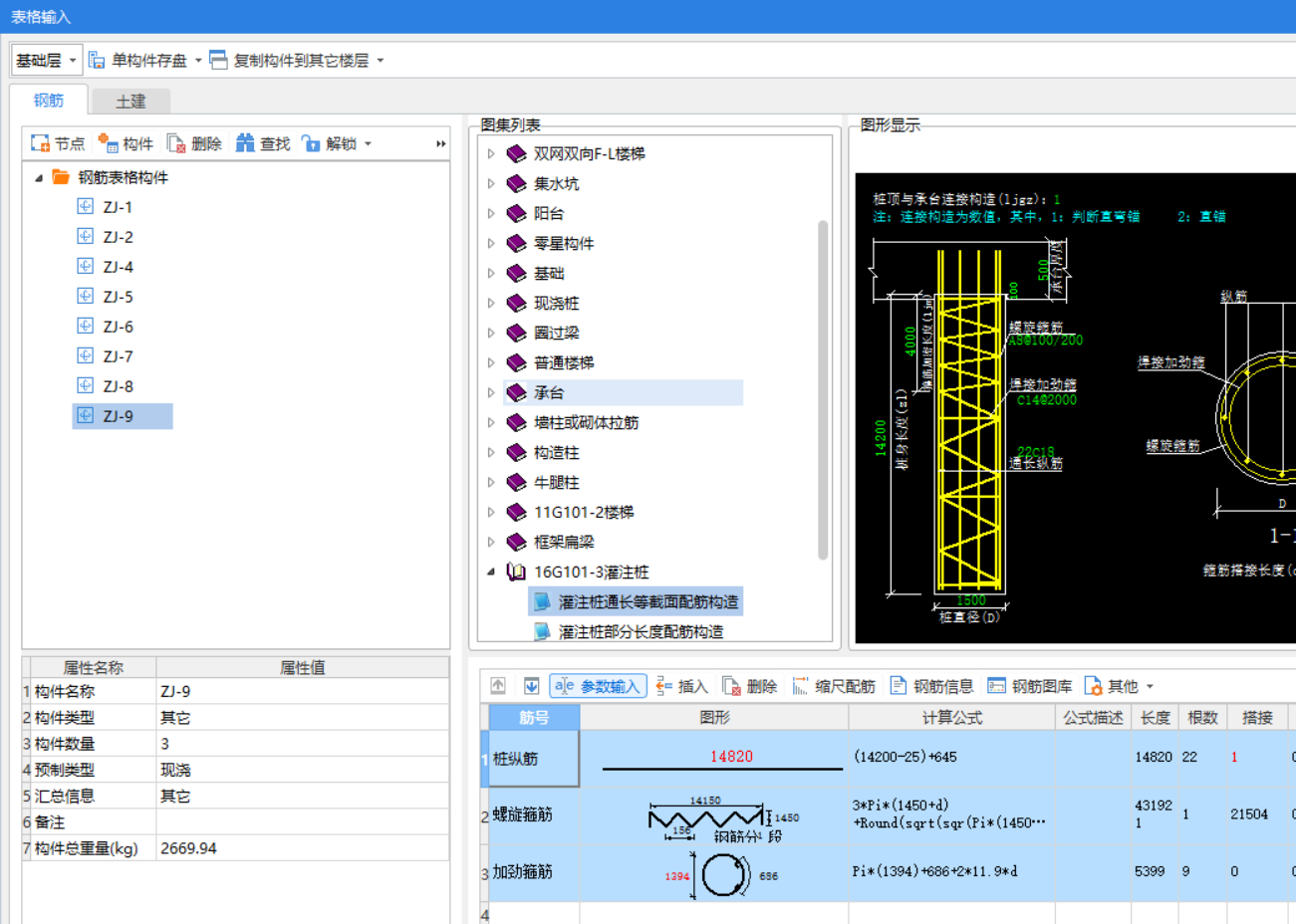1296x924 pixels.
Task: Select the 承台 atlas entry
Action: (549, 392)
